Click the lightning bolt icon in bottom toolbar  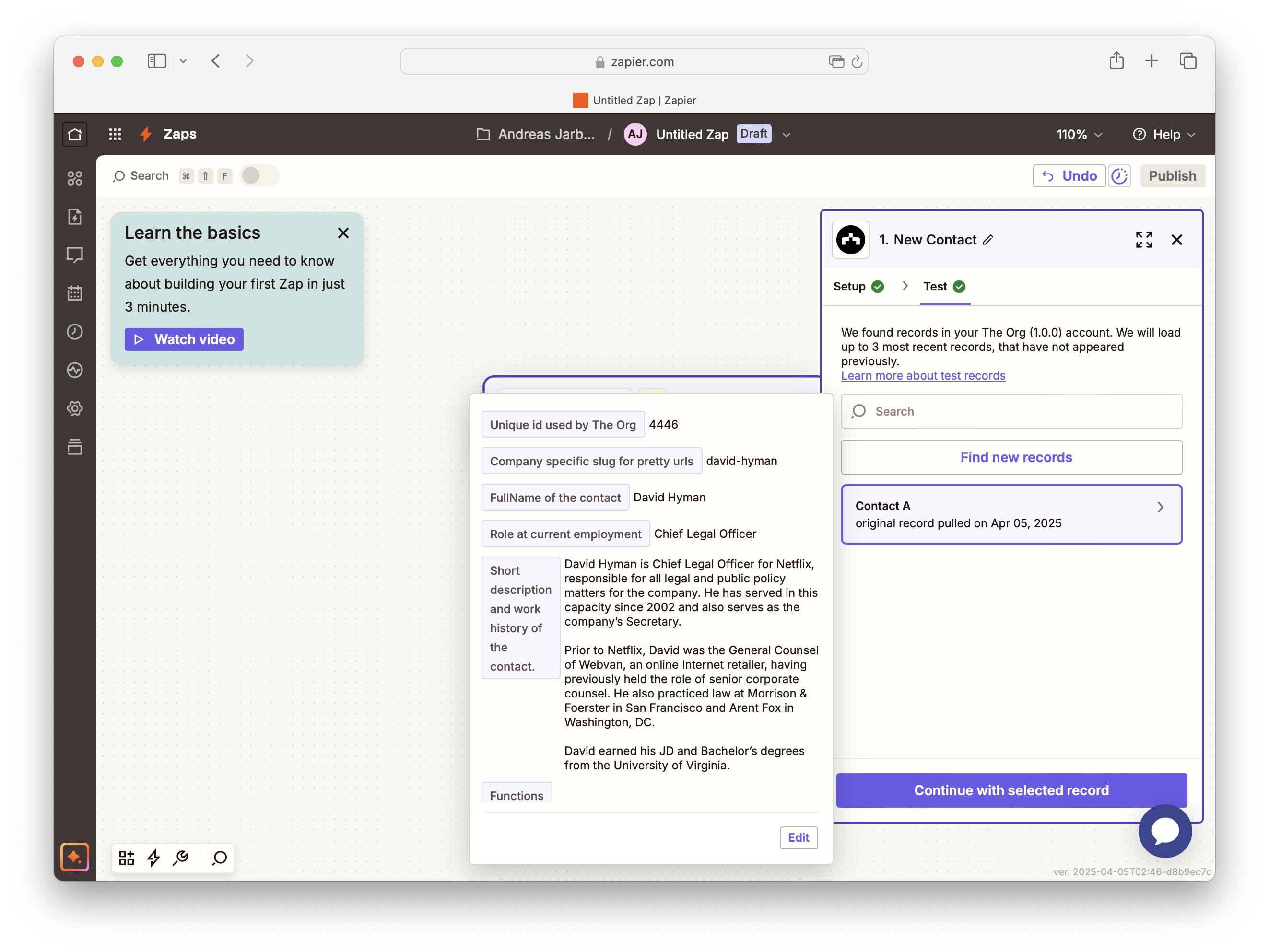coord(153,858)
